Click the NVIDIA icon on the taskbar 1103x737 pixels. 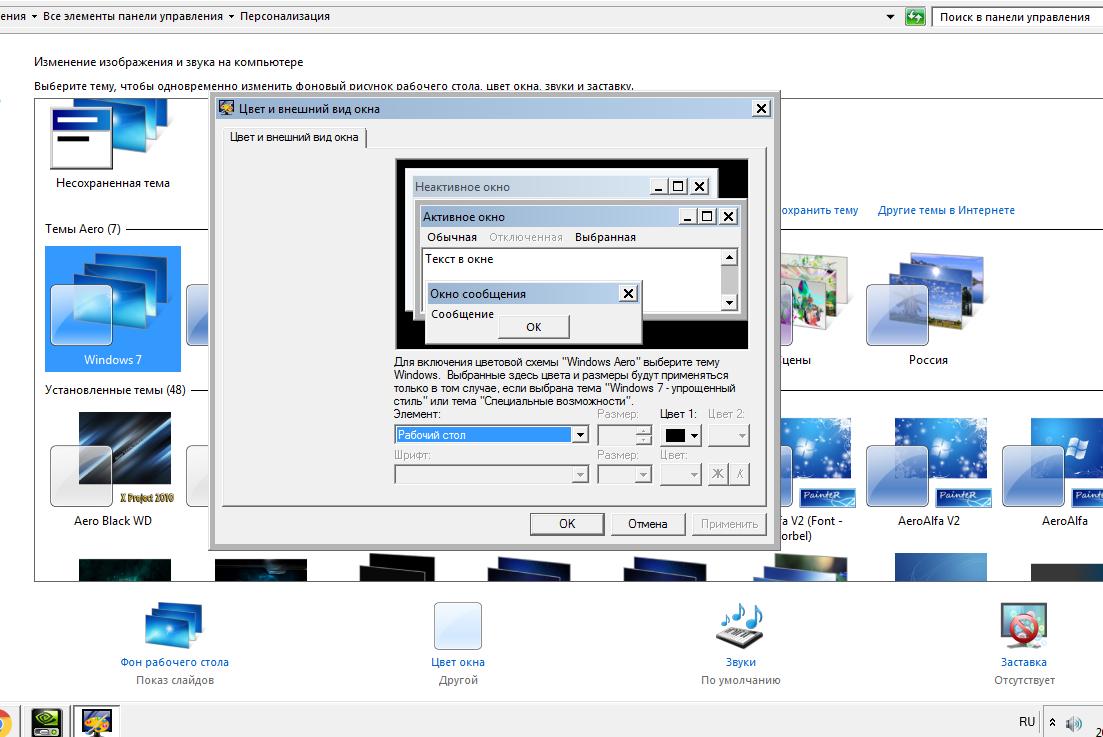tap(46, 722)
